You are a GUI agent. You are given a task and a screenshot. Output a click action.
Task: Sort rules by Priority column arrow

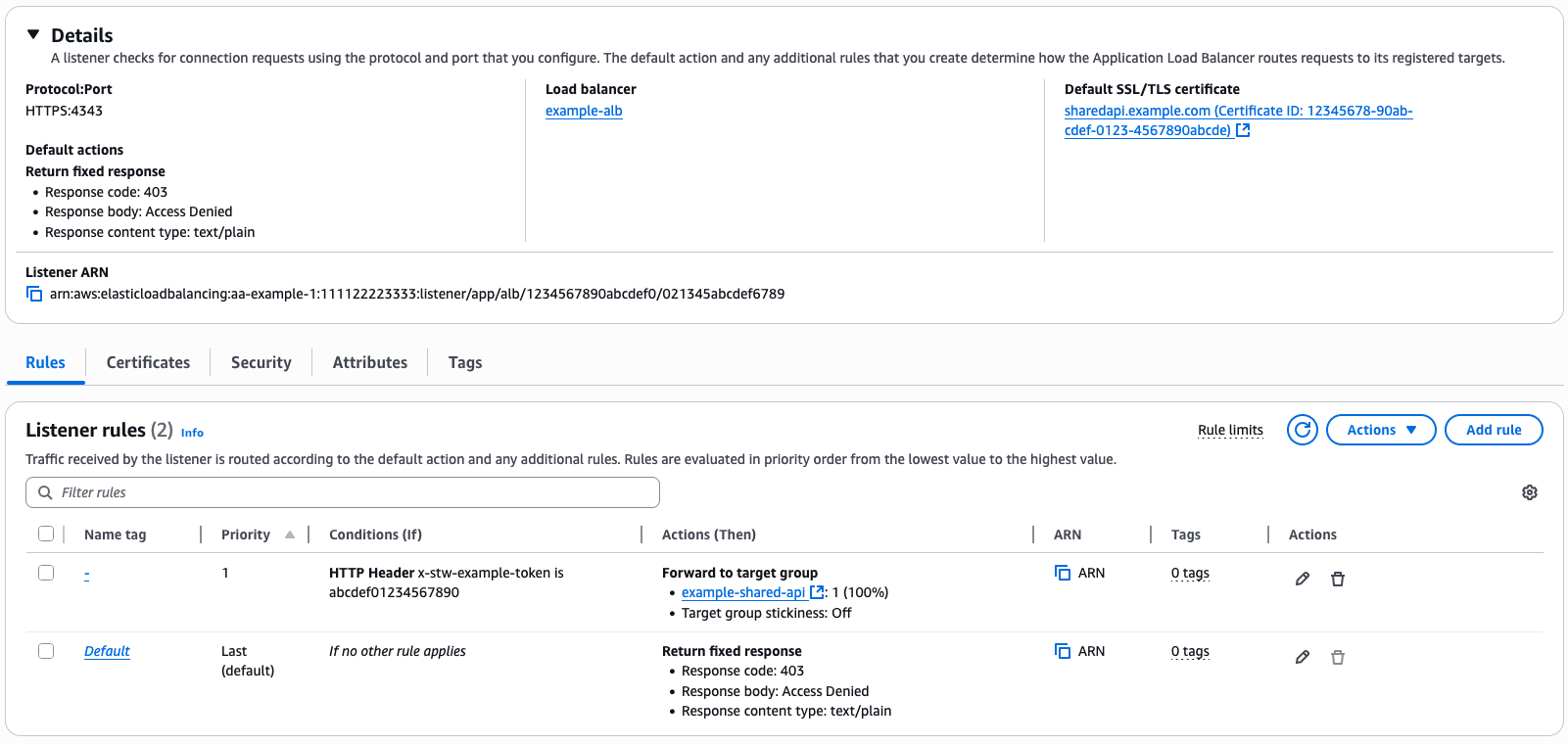tap(290, 534)
